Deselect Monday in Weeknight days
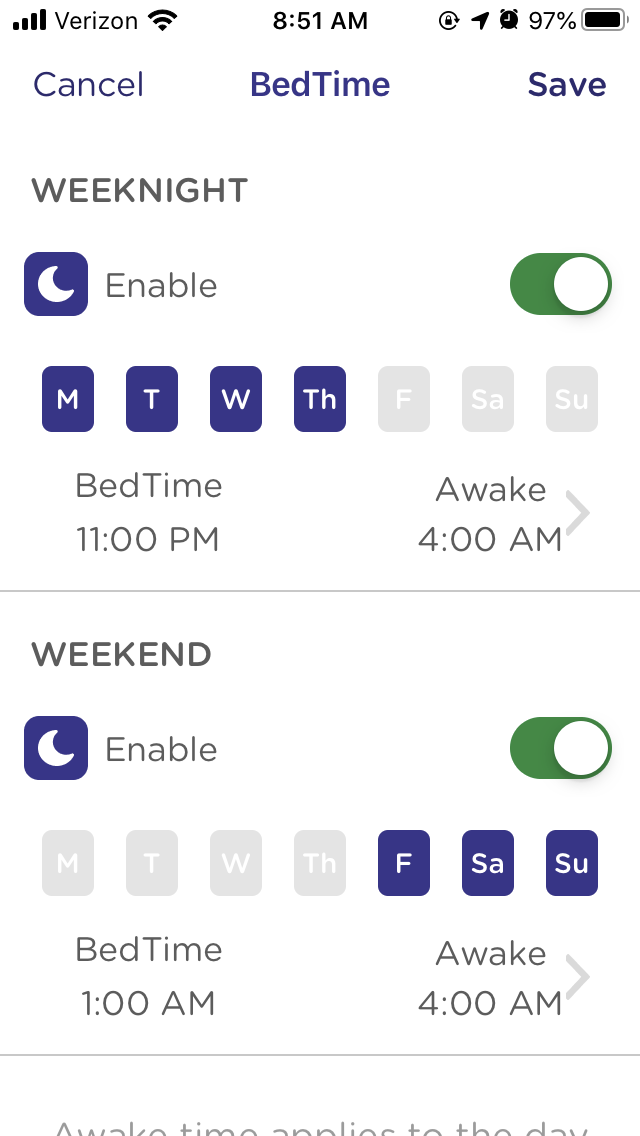 68,399
